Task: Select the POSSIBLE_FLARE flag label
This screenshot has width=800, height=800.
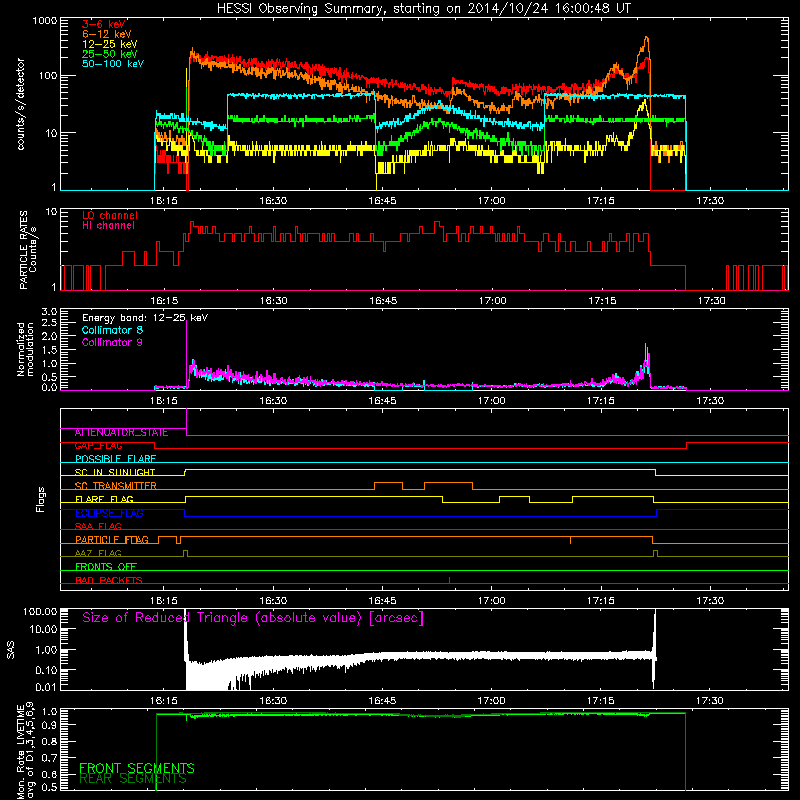Action: 115,459
